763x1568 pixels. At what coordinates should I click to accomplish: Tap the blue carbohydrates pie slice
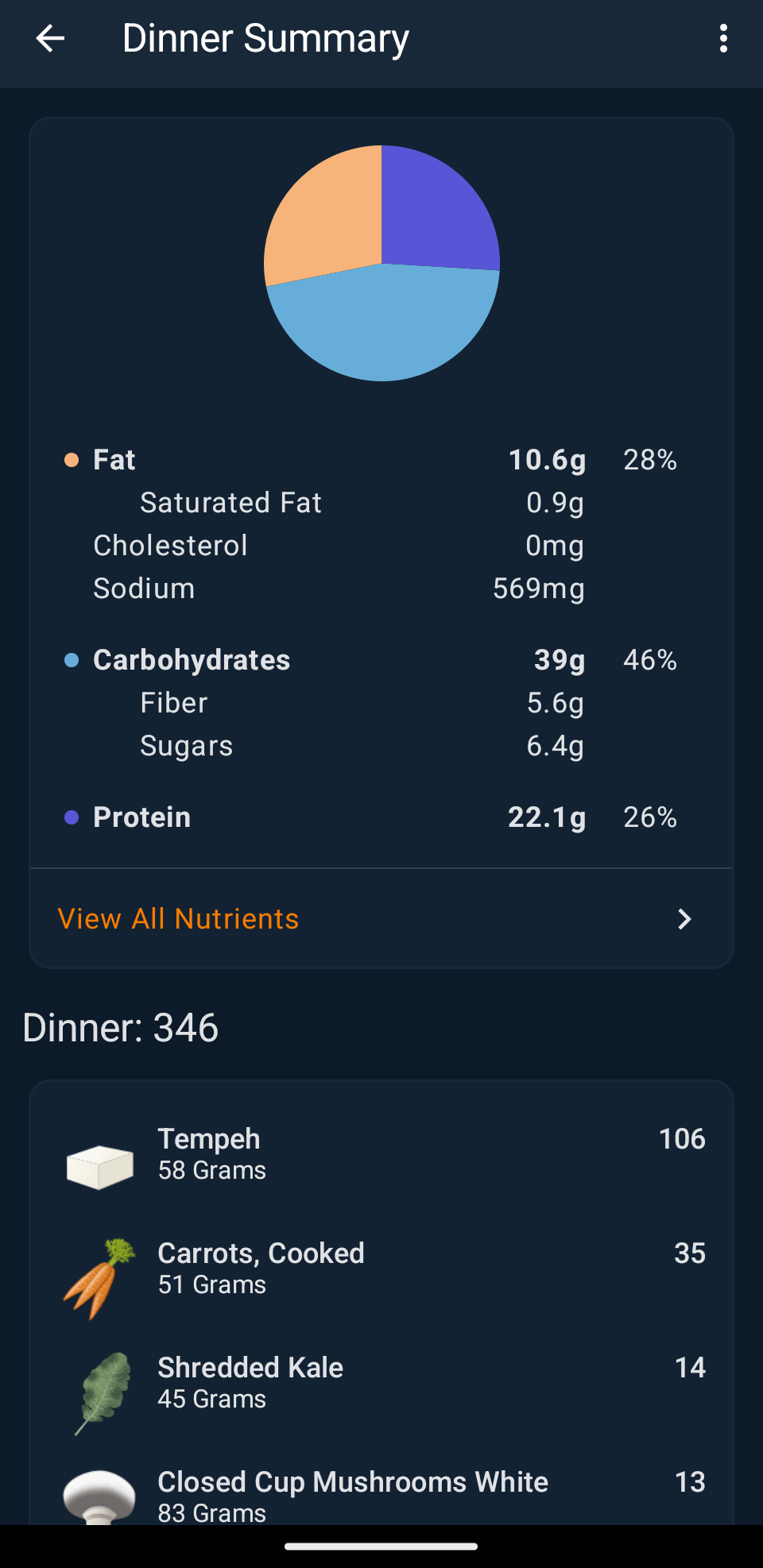click(x=381, y=326)
